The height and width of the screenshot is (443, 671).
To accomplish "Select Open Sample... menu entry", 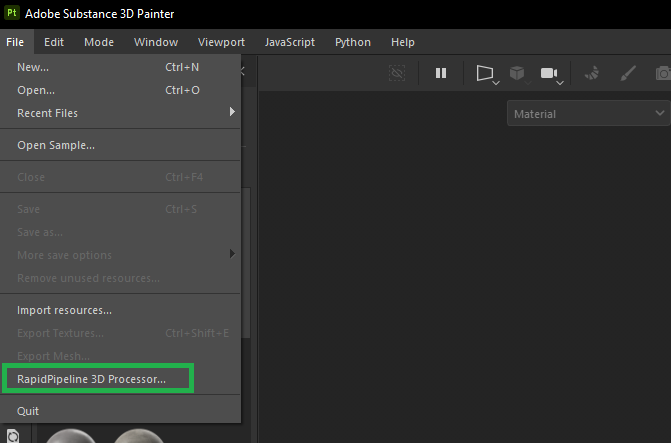I will coord(120,145).
